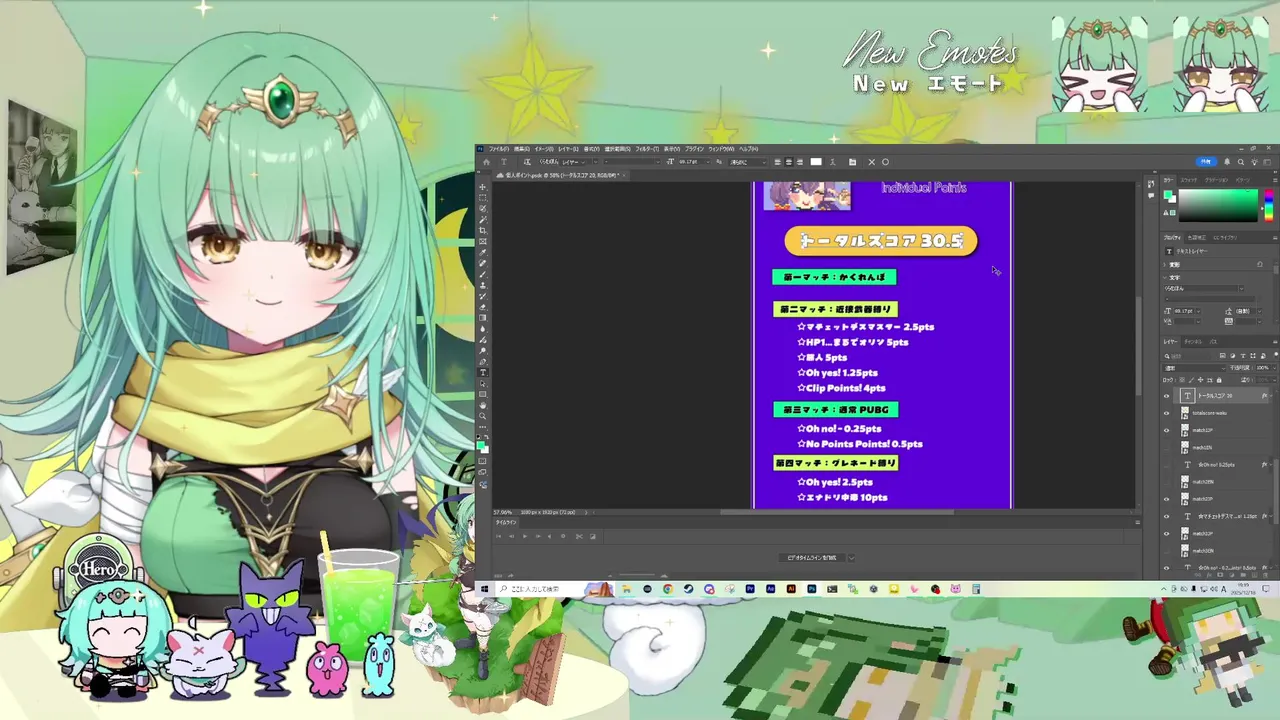This screenshot has height=720, width=1280.
Task: Select the Magic Wand tool
Action: coord(483,218)
